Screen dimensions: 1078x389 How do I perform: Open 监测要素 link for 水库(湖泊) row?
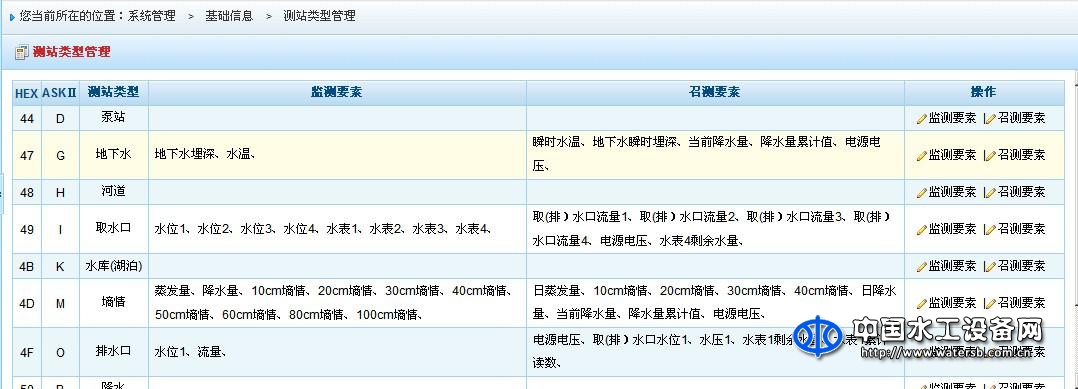[x=952, y=265]
